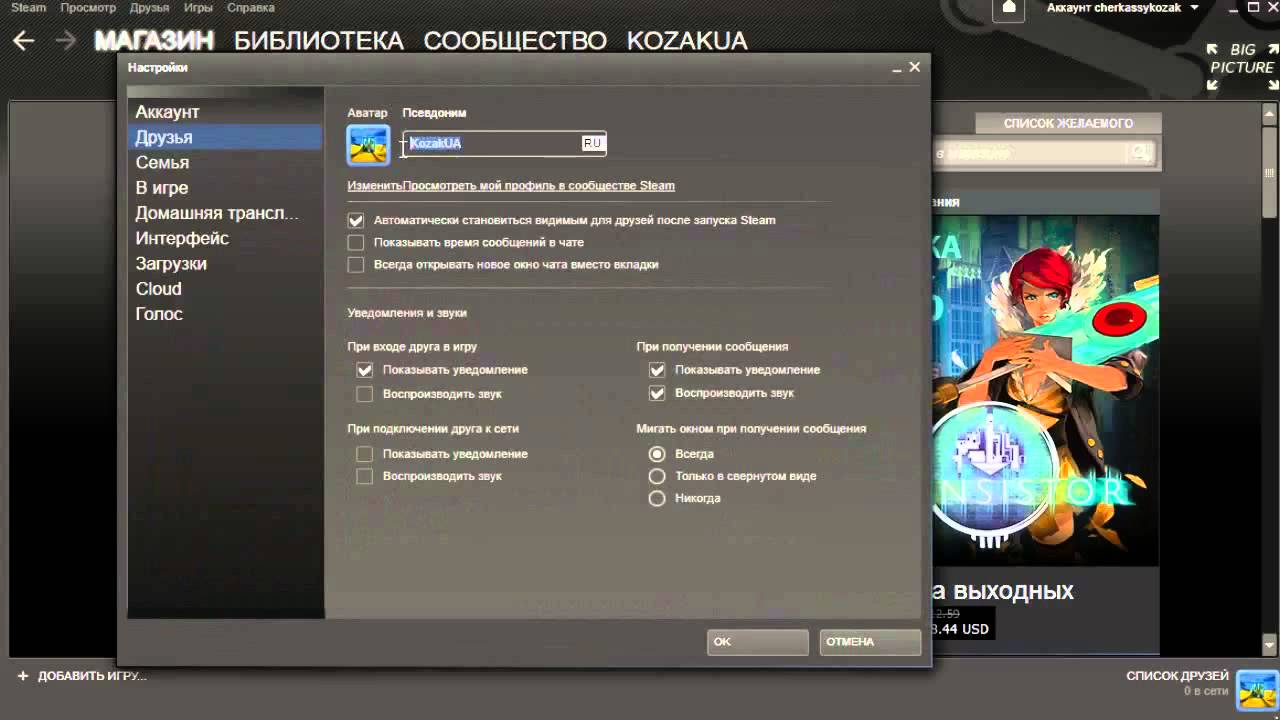
Task: Click the plus icon to add game
Action: [23, 676]
